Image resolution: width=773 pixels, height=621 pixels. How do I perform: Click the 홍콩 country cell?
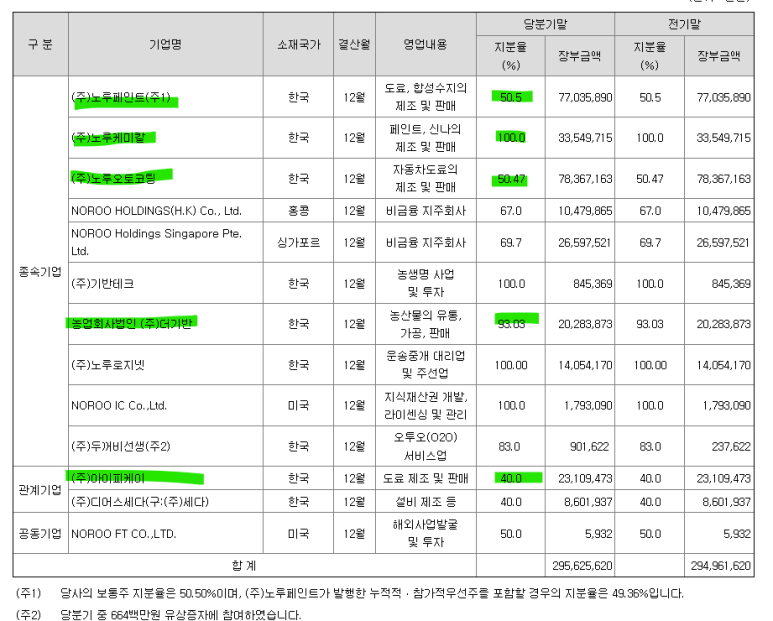[x=298, y=211]
